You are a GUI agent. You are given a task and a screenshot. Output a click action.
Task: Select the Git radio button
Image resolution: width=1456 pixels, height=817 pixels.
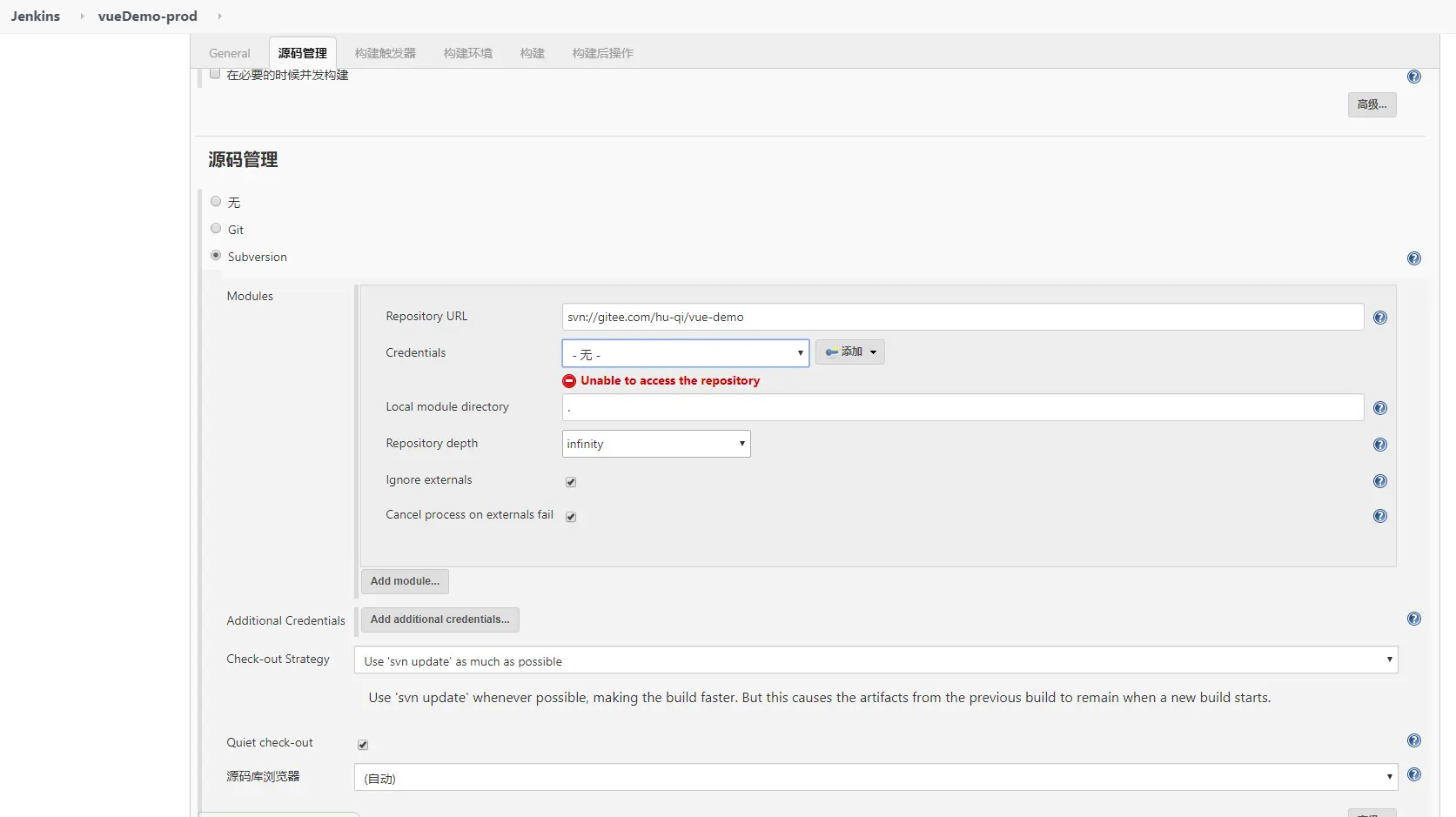[216, 228]
